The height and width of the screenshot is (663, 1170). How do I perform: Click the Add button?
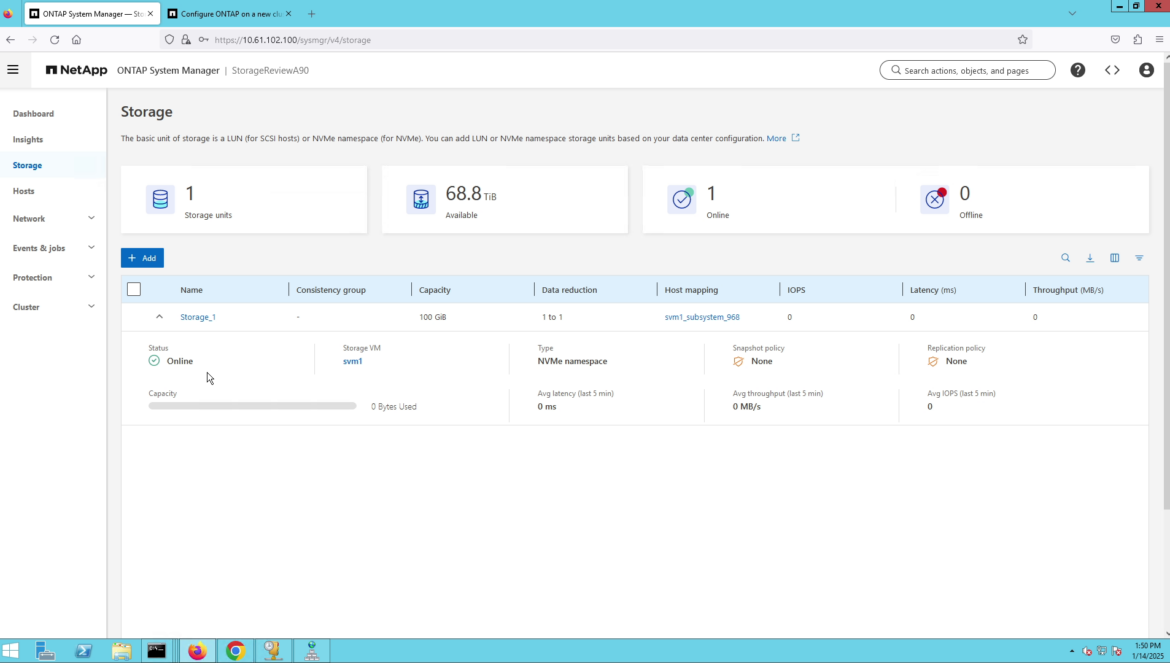[x=143, y=258]
